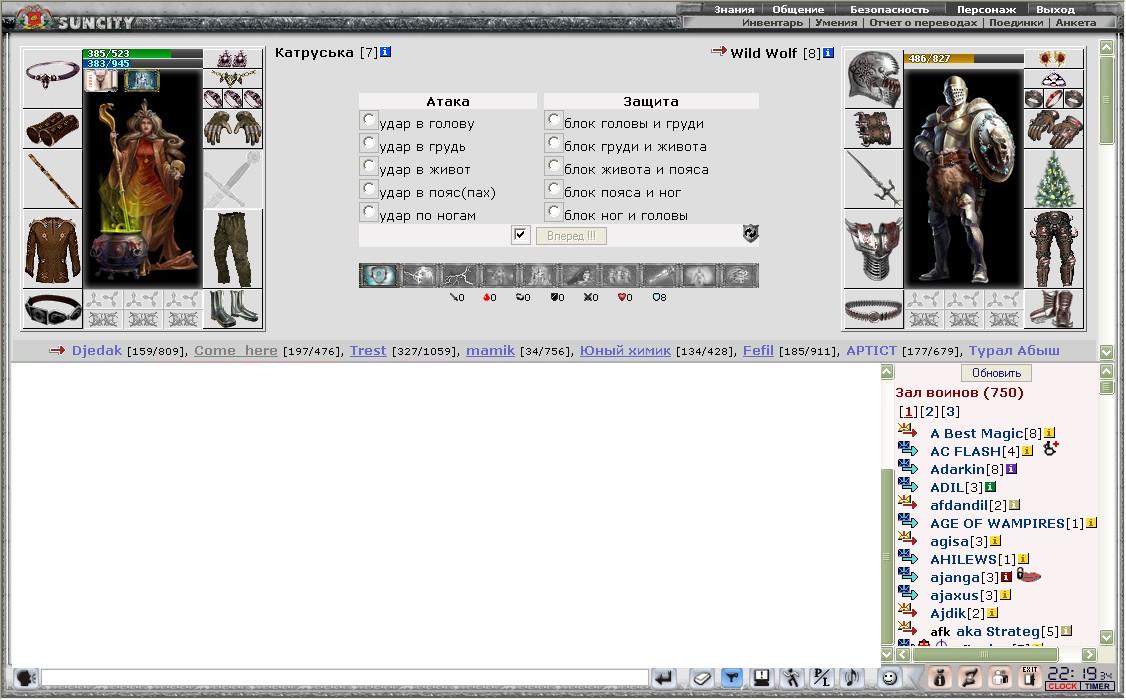The height and width of the screenshot is (700, 1126).
Task: Click Катруська's boots slot
Action: (x=233, y=309)
